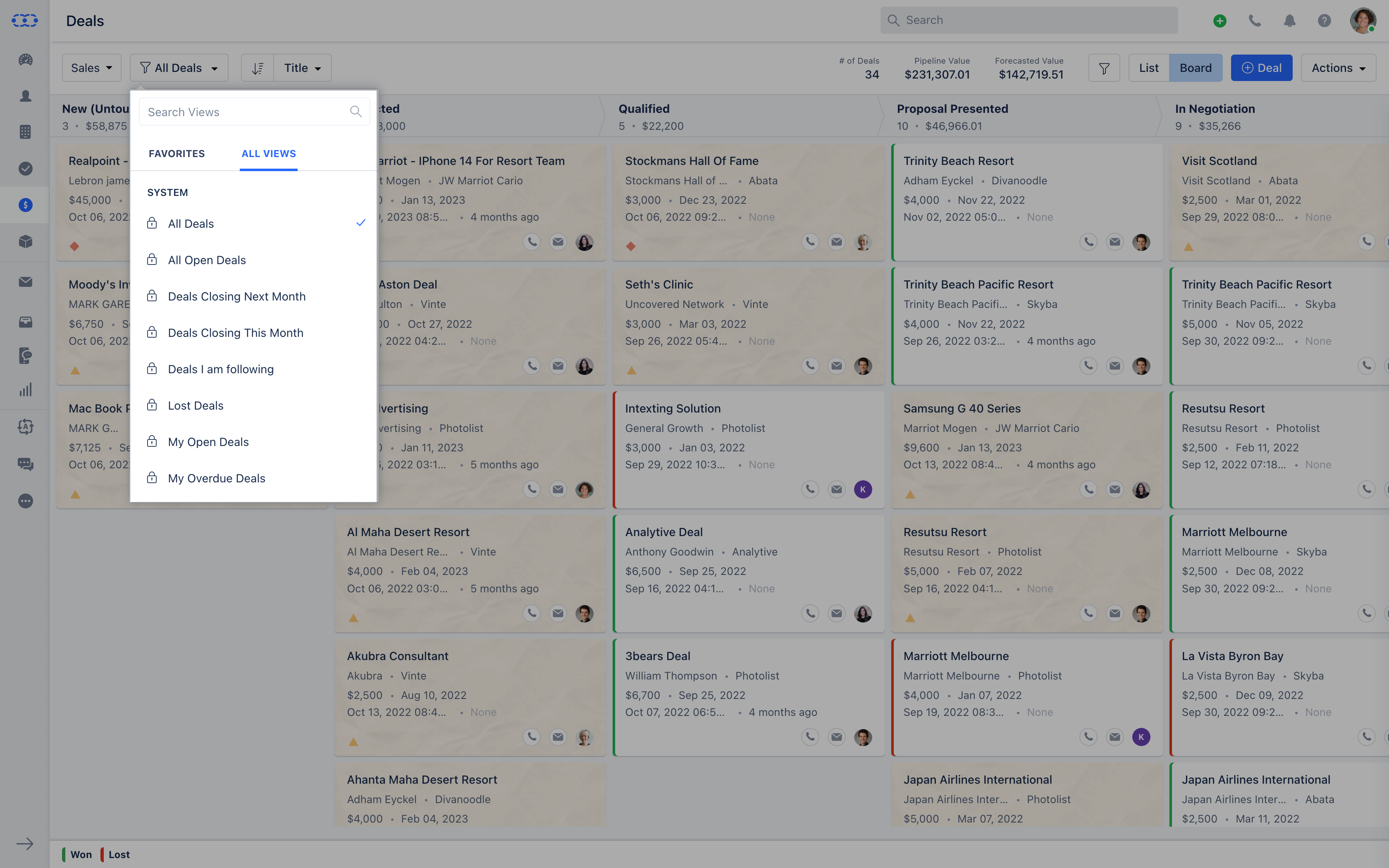Open the chat messages icon in sidebar
The image size is (1389, 868).
[25, 464]
